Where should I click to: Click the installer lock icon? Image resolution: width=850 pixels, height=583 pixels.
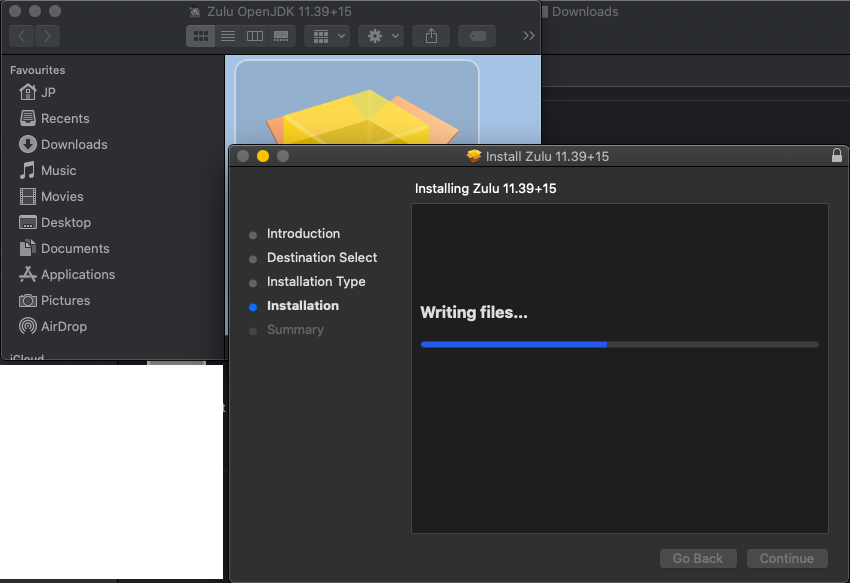pos(837,156)
